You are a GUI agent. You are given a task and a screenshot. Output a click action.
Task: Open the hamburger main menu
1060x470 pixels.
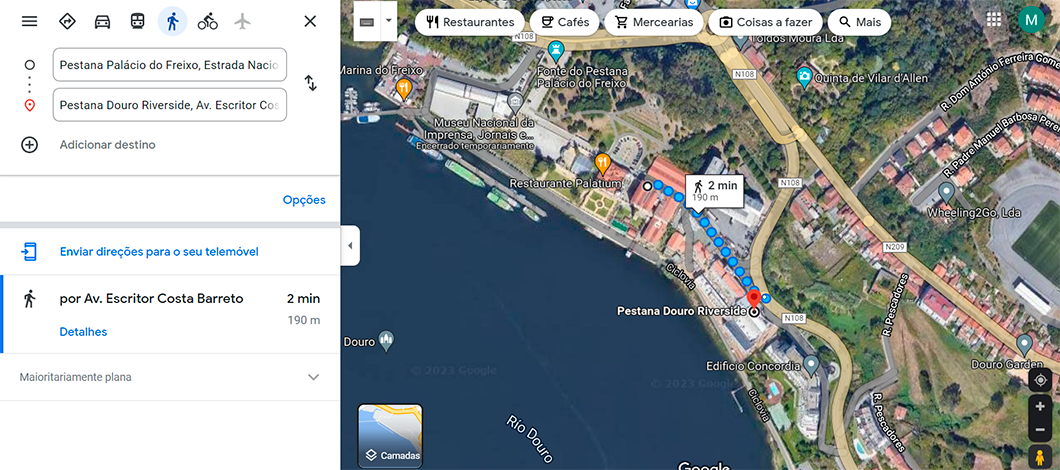[x=29, y=21]
